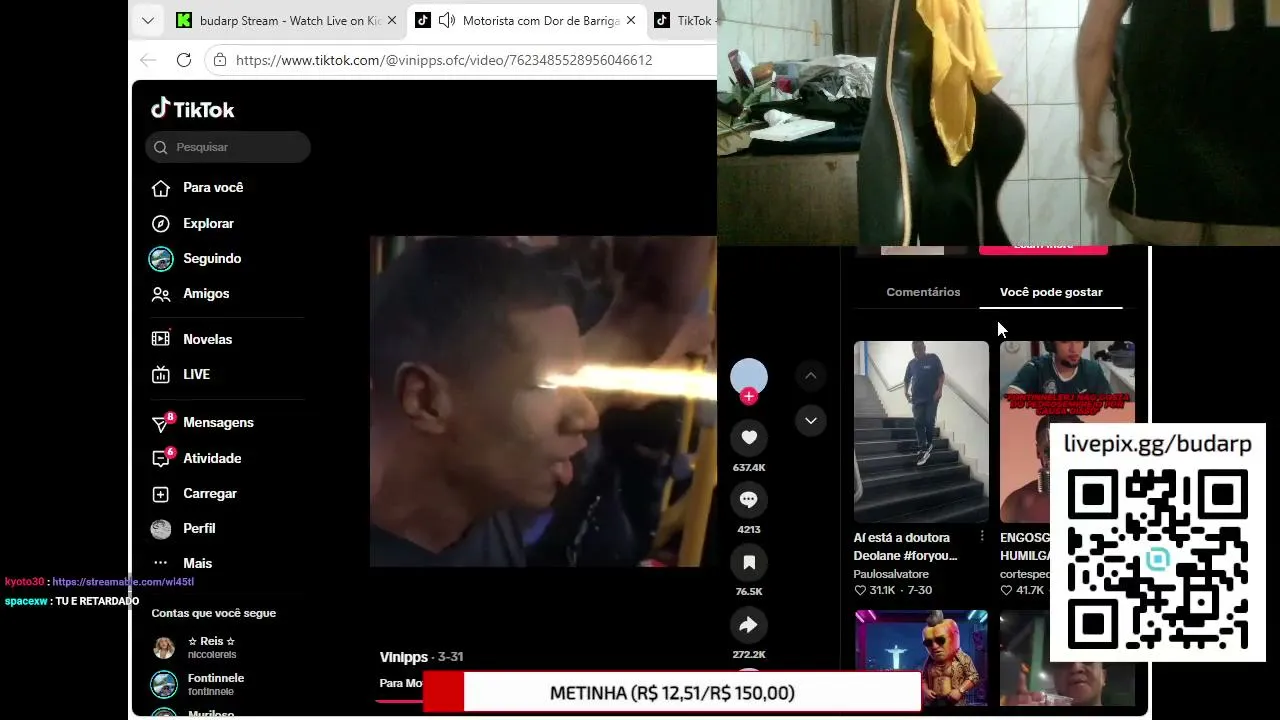The width and height of the screenshot is (1280, 720).
Task: Click the video player to pause
Action: [x=543, y=402]
